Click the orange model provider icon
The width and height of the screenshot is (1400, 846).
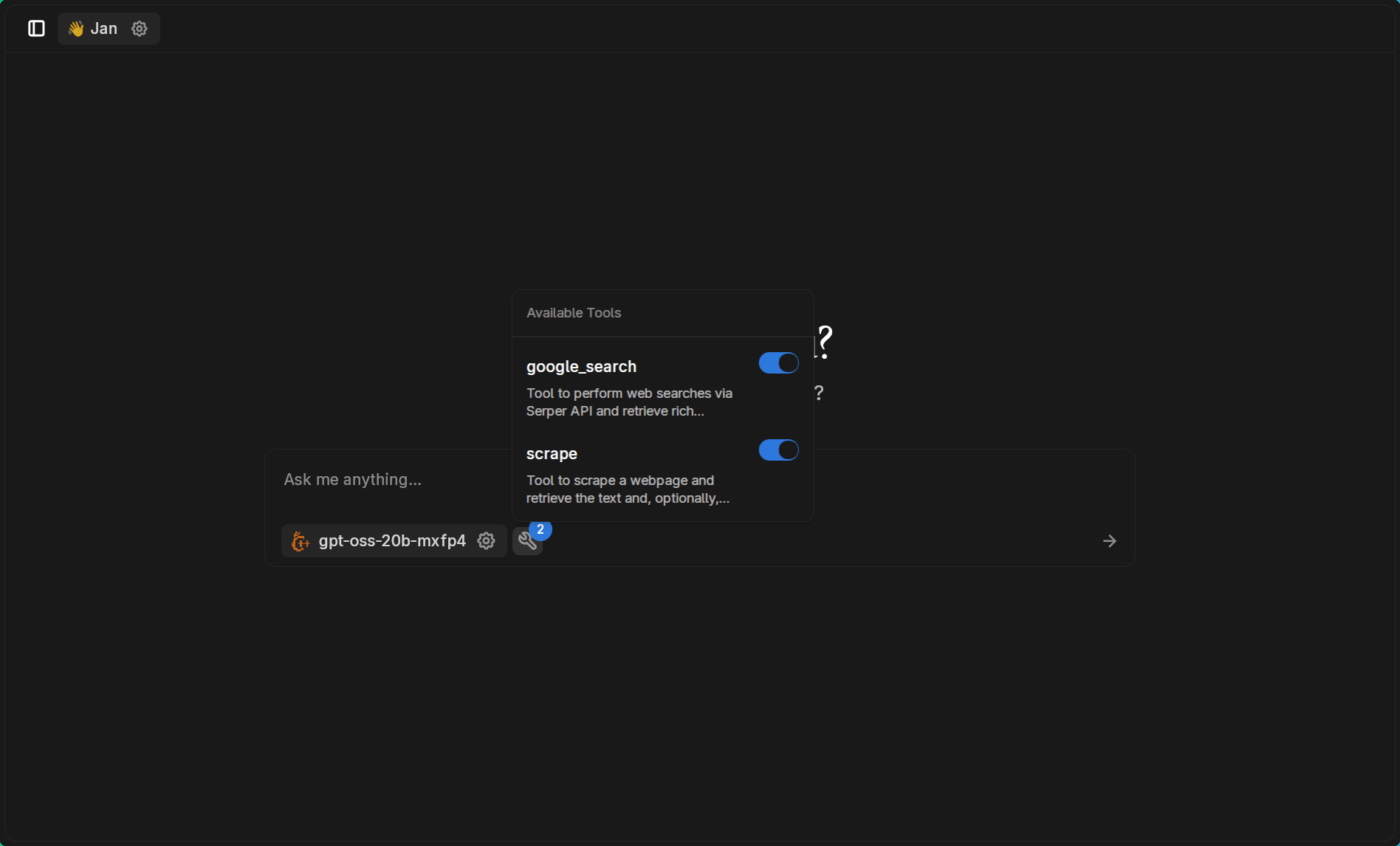pos(300,540)
